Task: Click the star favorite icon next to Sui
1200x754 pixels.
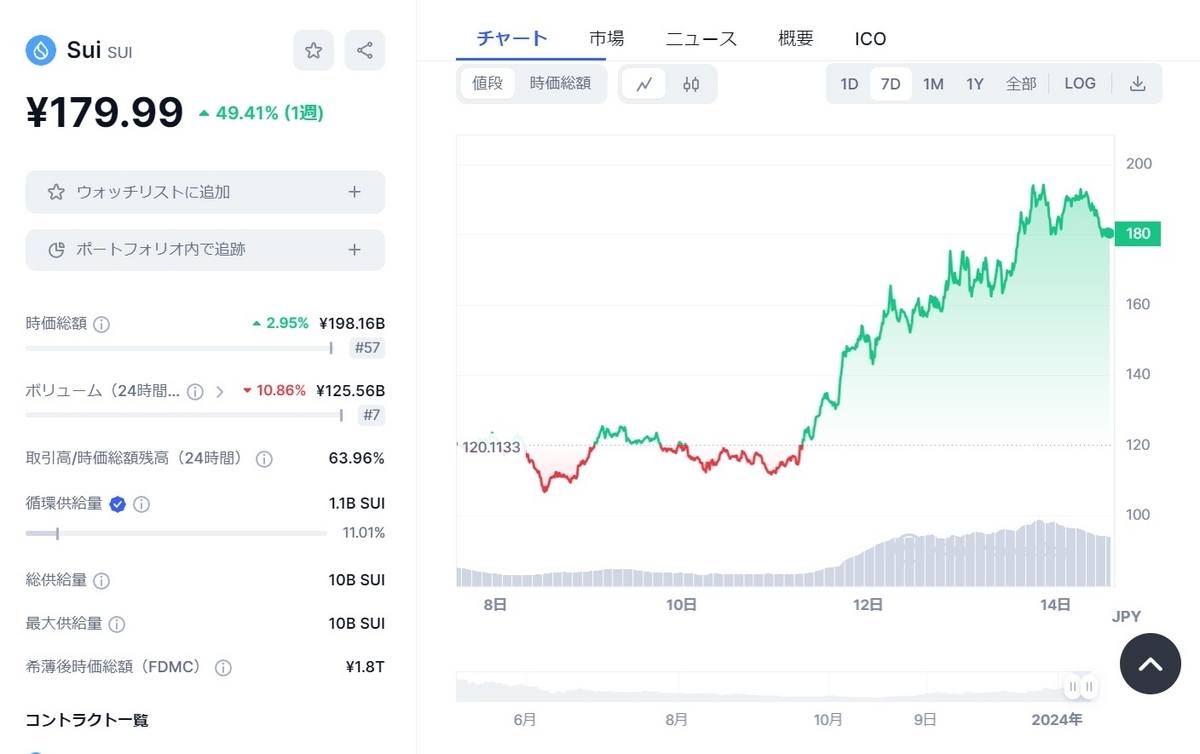Action: click(x=313, y=50)
